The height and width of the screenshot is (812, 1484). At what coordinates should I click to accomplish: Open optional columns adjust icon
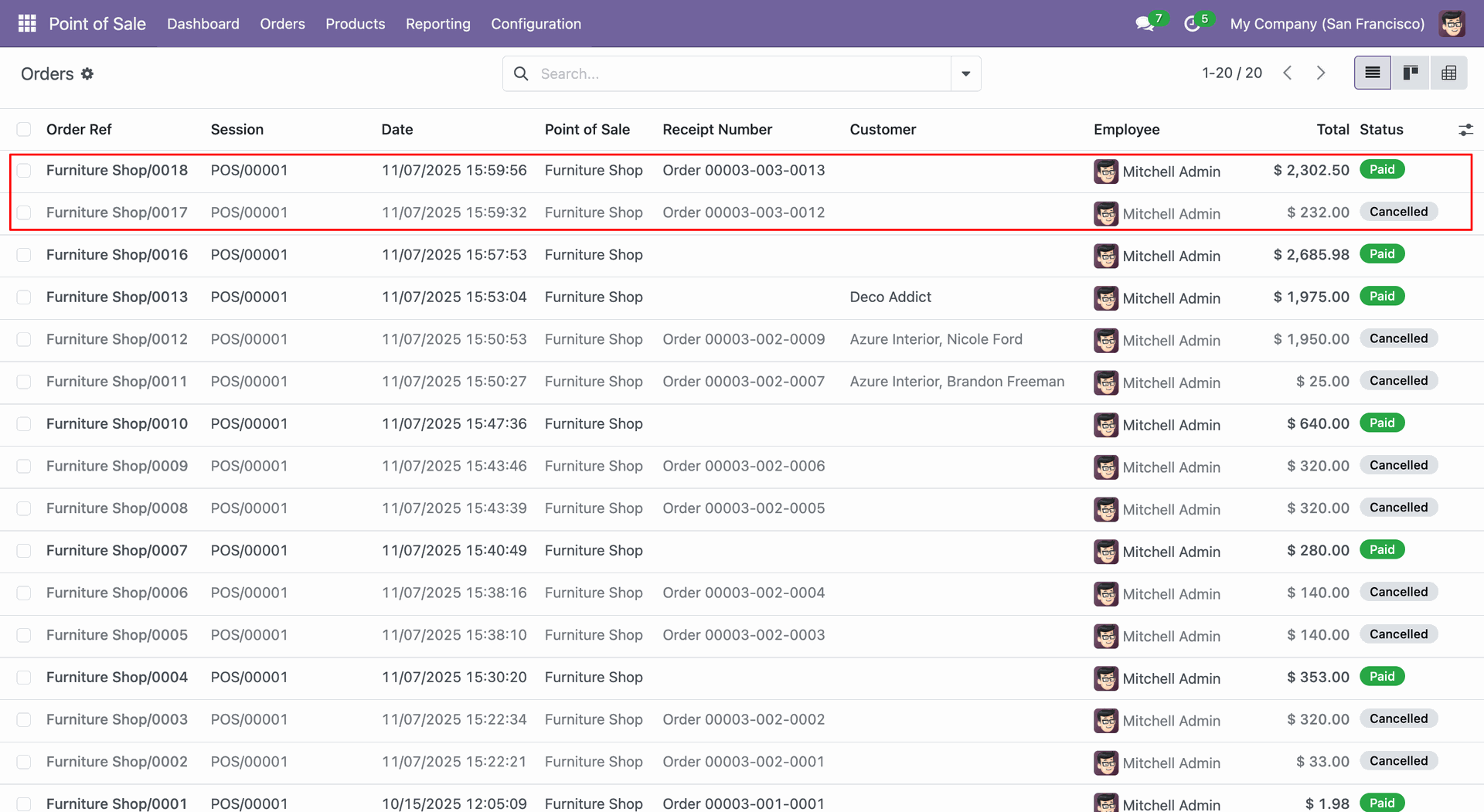(1465, 130)
